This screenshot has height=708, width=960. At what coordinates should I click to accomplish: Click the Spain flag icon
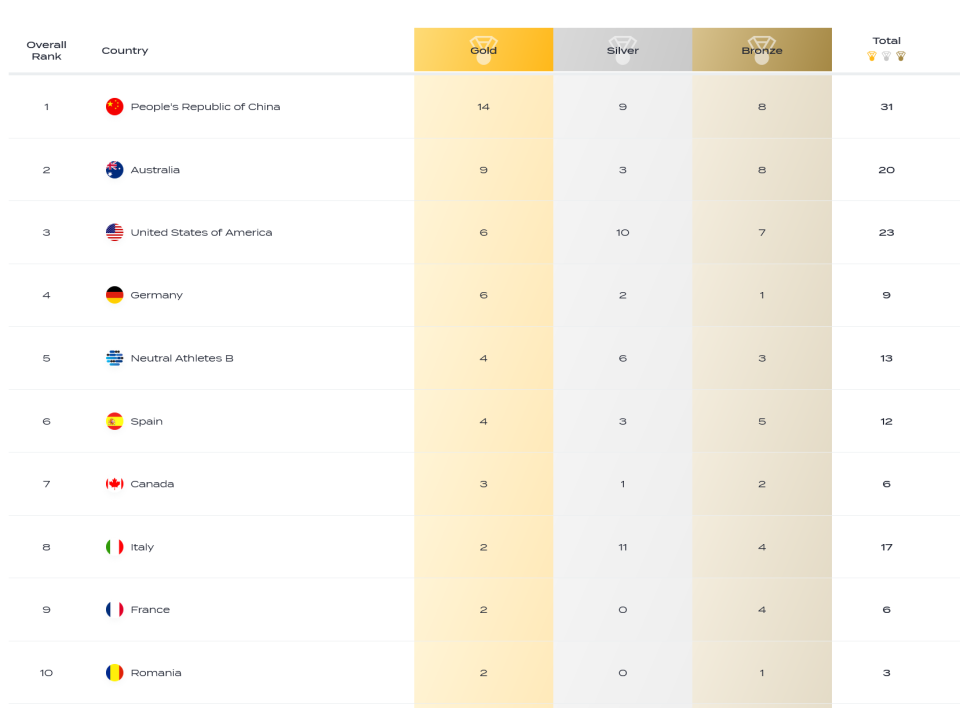[x=114, y=421]
